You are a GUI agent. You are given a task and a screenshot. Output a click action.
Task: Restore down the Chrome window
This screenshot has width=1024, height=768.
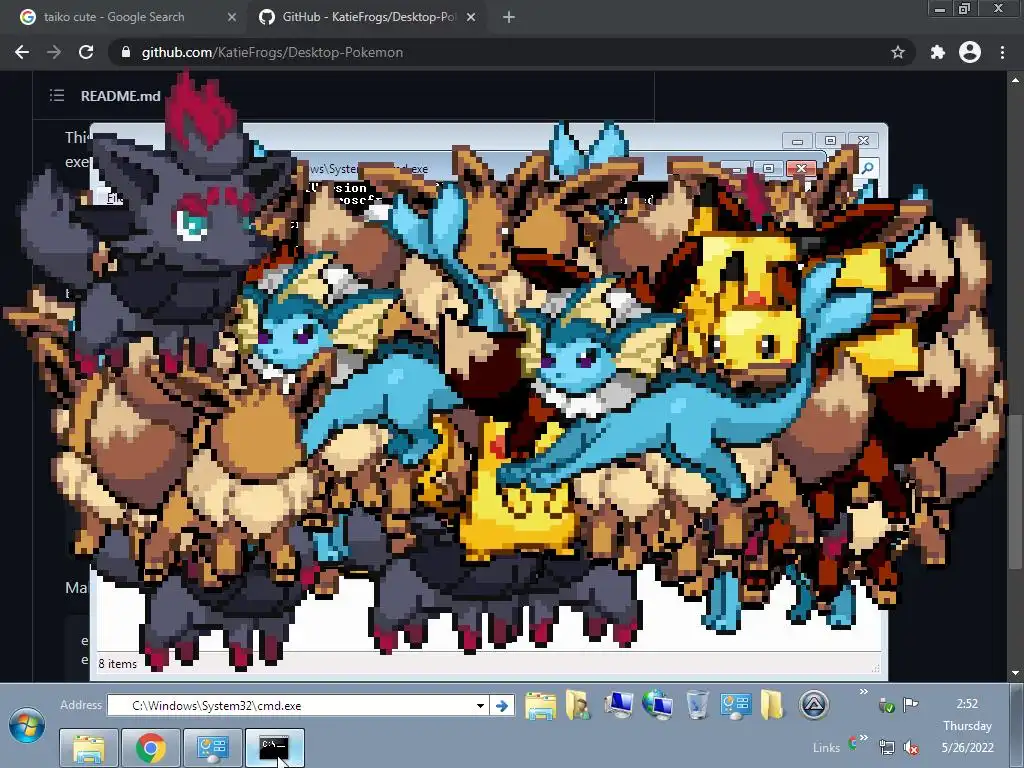tap(965, 9)
